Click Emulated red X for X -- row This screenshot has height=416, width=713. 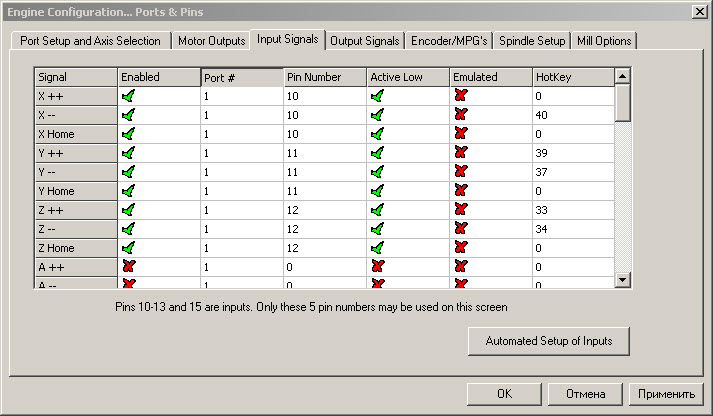(461, 114)
